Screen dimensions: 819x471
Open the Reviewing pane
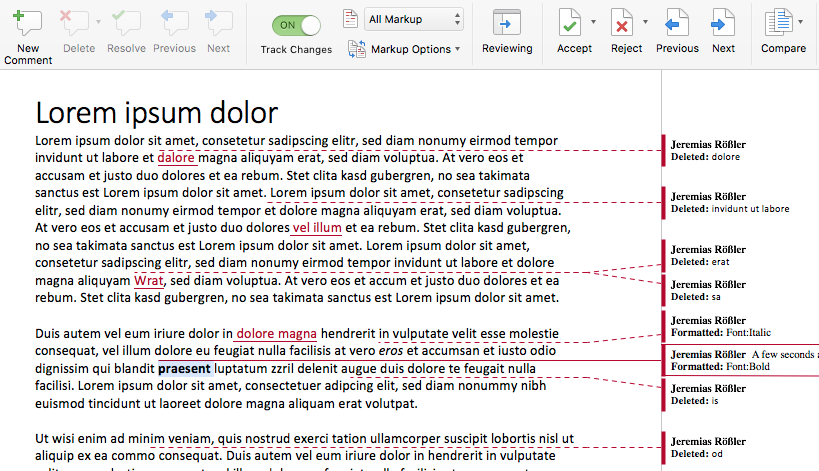coord(507,31)
